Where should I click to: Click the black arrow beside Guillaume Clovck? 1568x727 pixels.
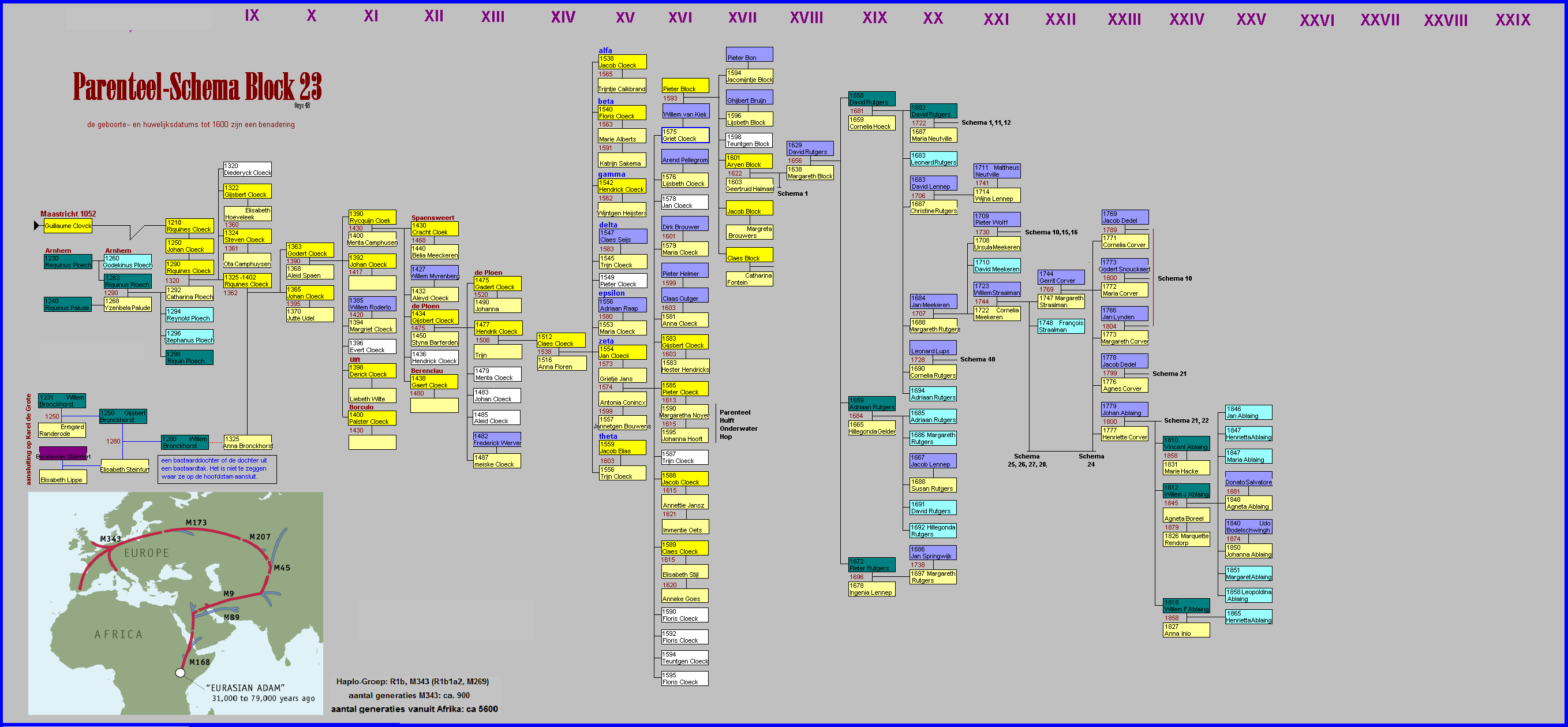[36, 226]
